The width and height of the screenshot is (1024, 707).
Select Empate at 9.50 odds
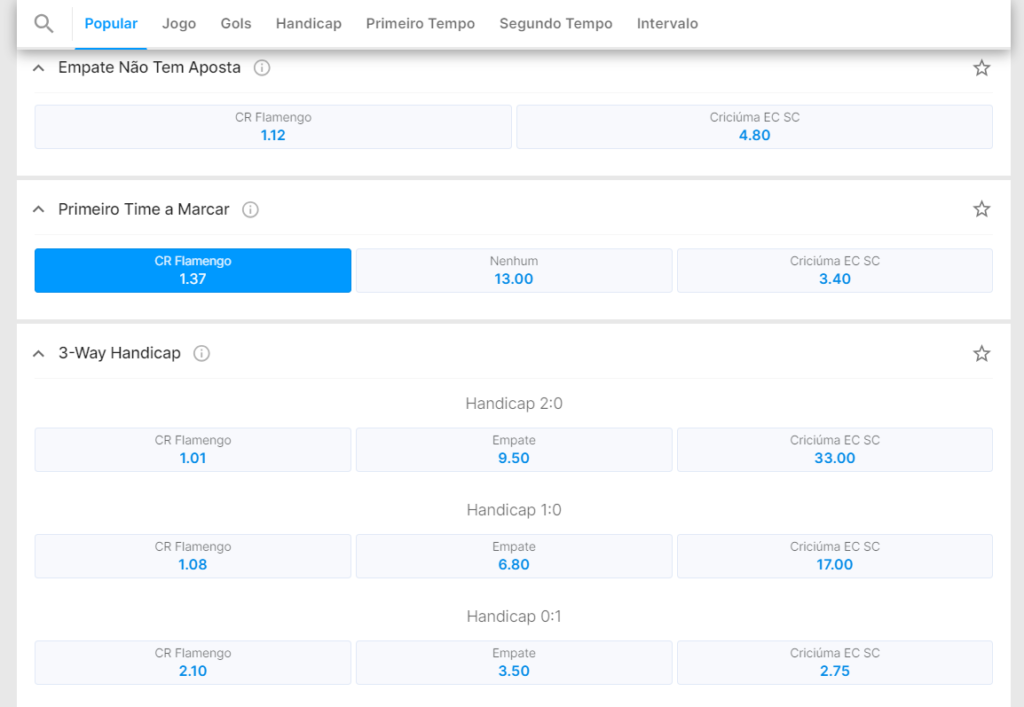[514, 450]
